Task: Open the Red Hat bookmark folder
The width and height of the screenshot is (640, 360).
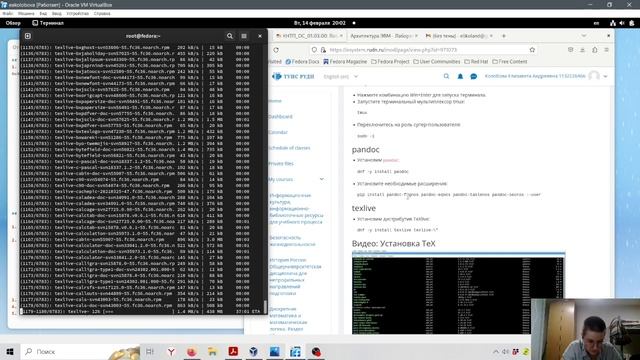Action: [x=476, y=62]
